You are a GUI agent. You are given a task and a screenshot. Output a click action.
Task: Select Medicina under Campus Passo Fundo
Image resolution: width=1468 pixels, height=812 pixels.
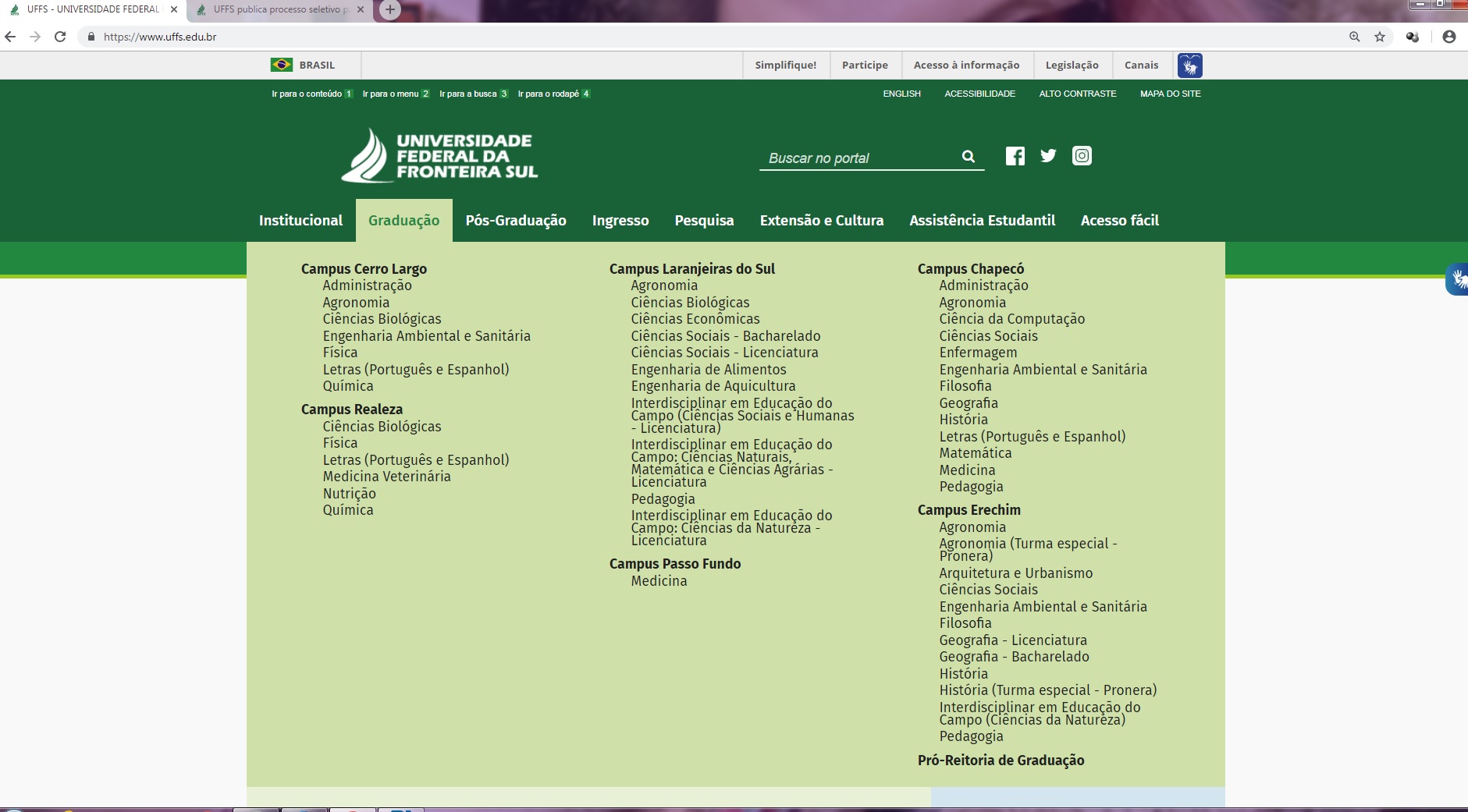click(x=659, y=581)
